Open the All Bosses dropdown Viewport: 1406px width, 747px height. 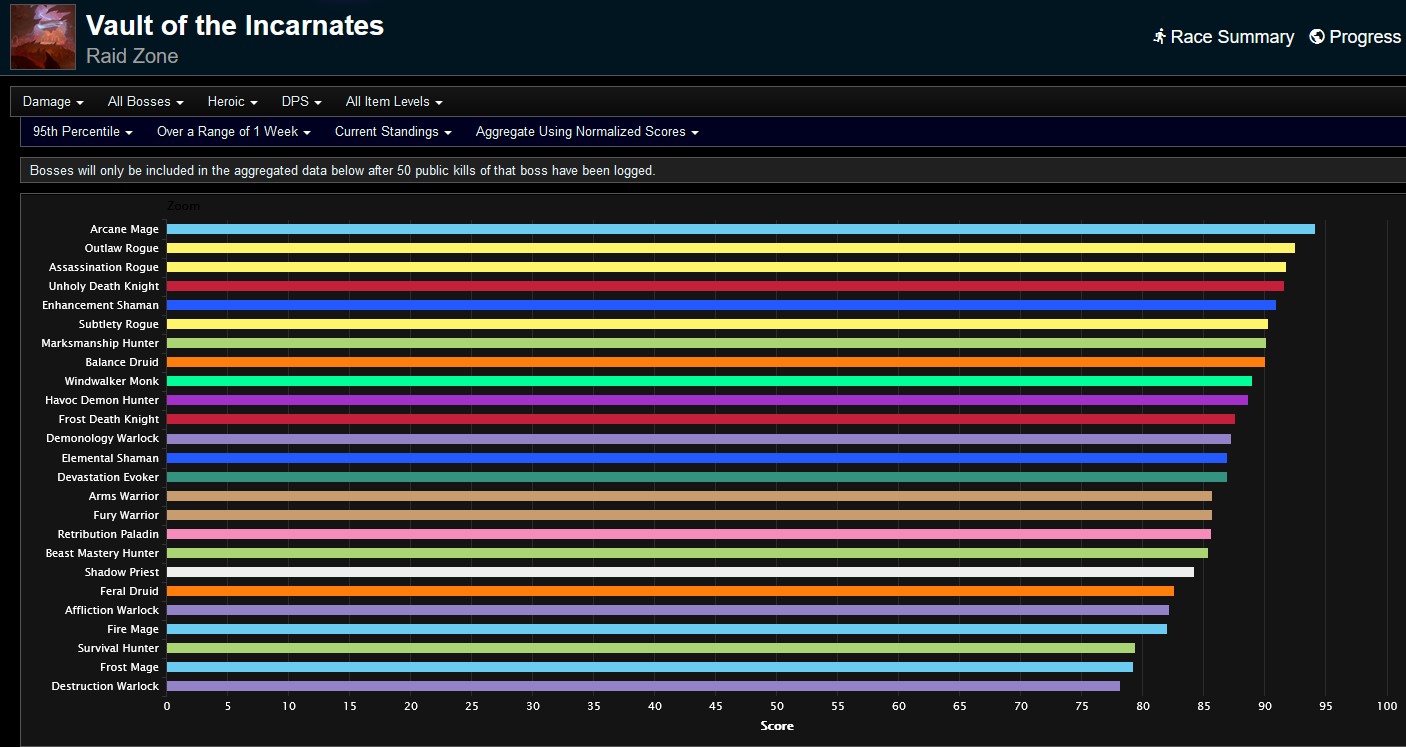click(145, 101)
